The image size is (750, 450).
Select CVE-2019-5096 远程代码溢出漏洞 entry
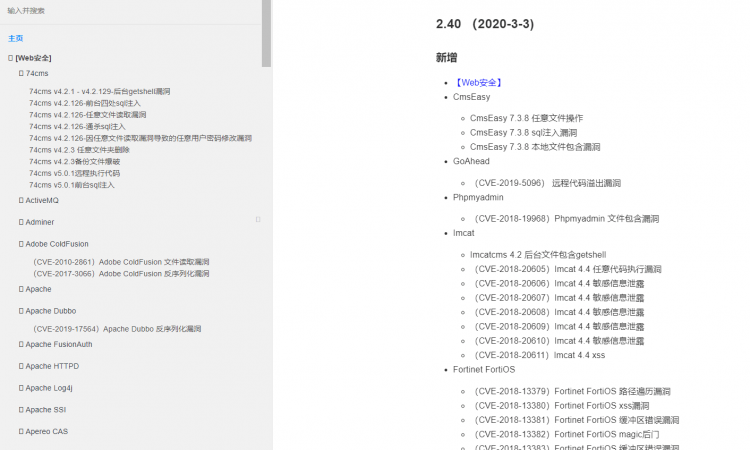(545, 183)
